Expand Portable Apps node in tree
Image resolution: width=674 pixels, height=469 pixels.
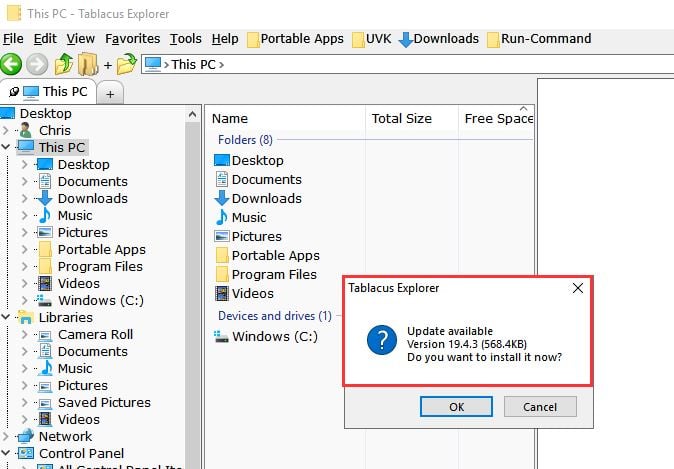pyautogui.click(x=25, y=249)
